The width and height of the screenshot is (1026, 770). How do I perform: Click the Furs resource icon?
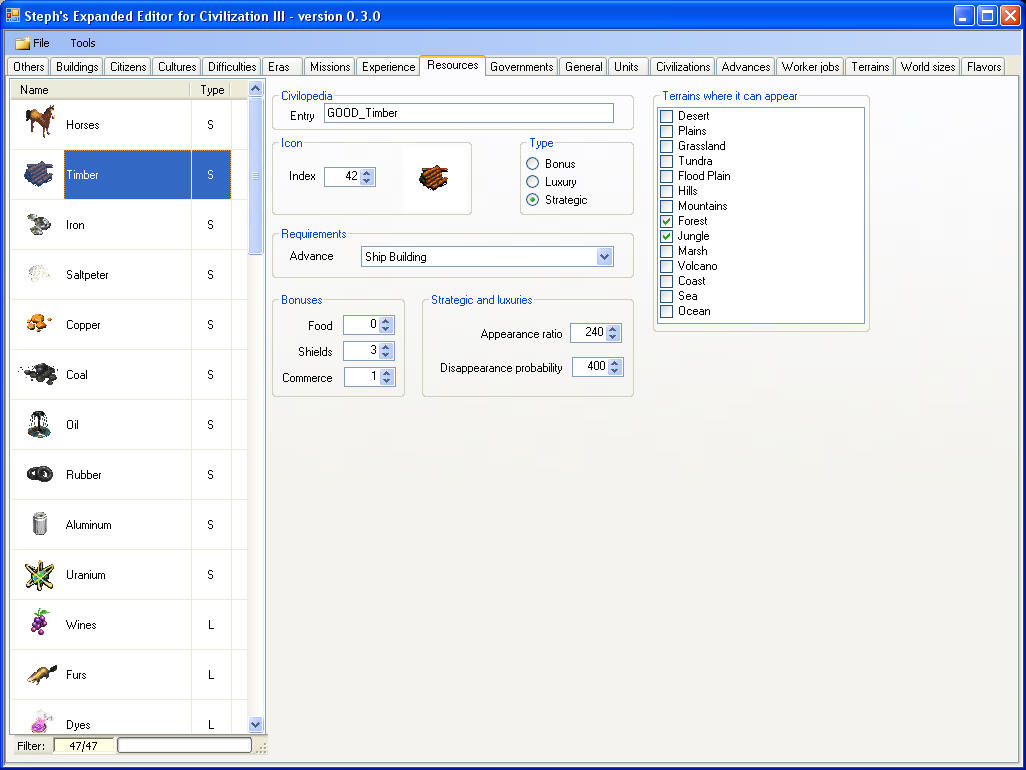point(41,674)
